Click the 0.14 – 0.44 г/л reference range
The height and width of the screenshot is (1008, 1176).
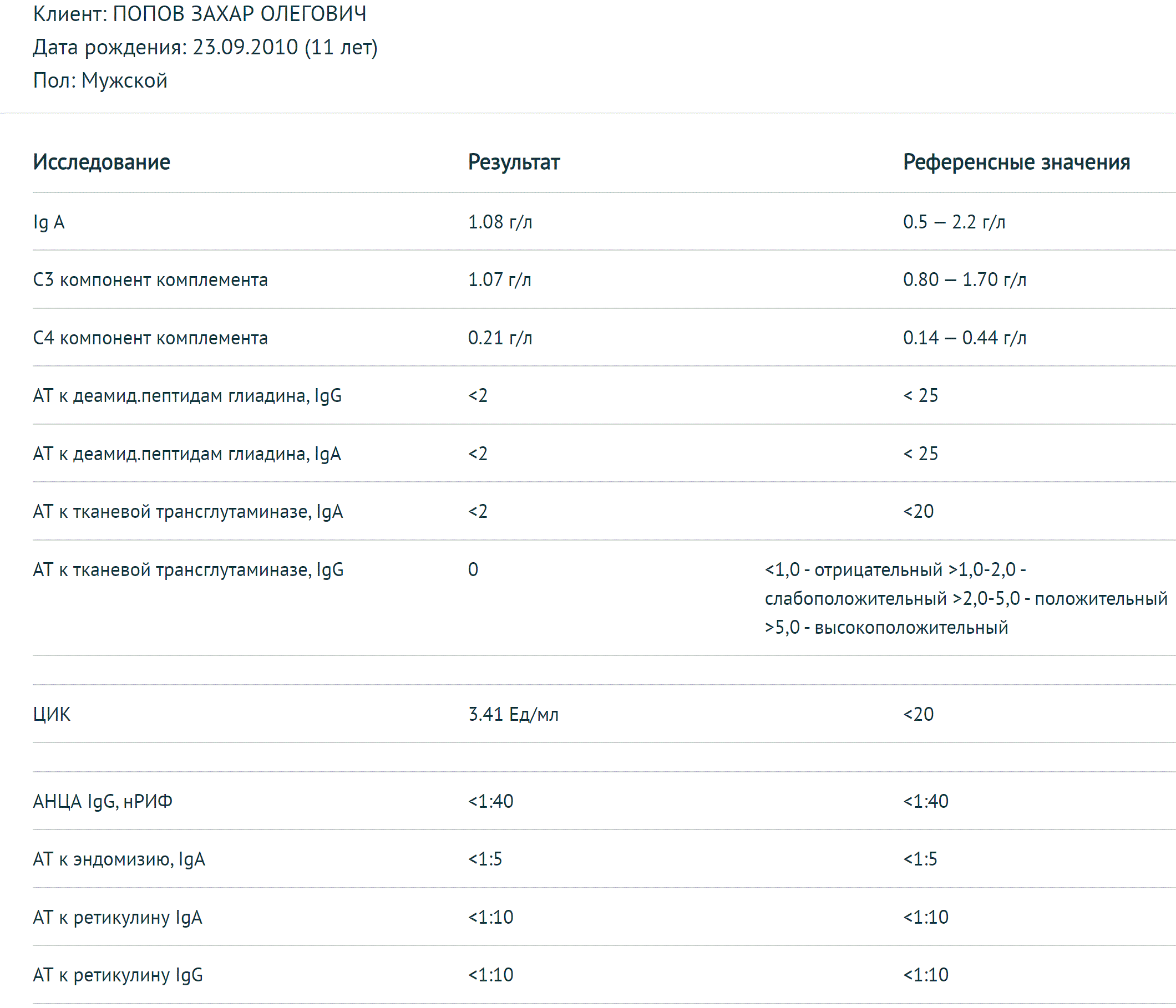coord(964,338)
